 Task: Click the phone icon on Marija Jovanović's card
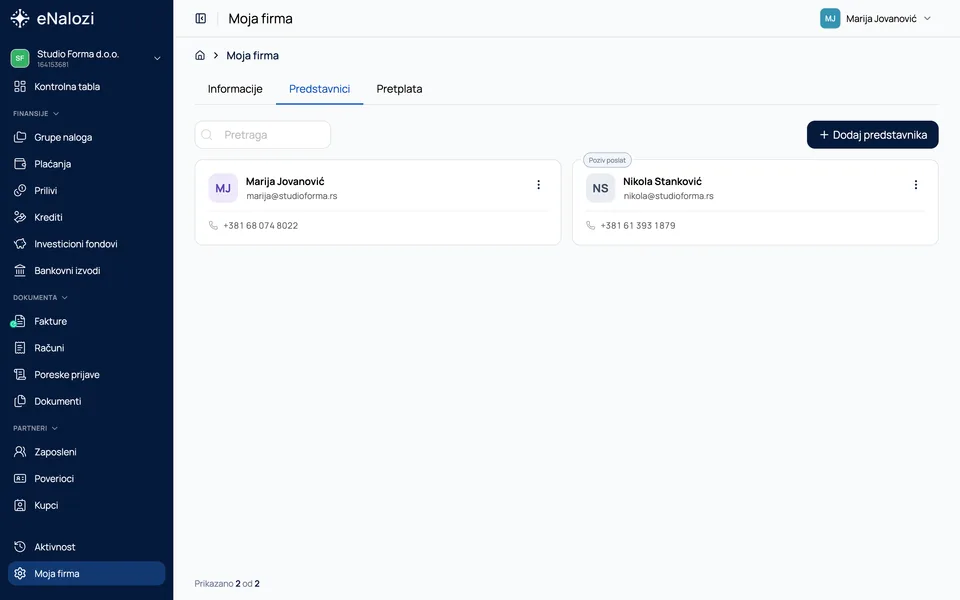point(213,225)
